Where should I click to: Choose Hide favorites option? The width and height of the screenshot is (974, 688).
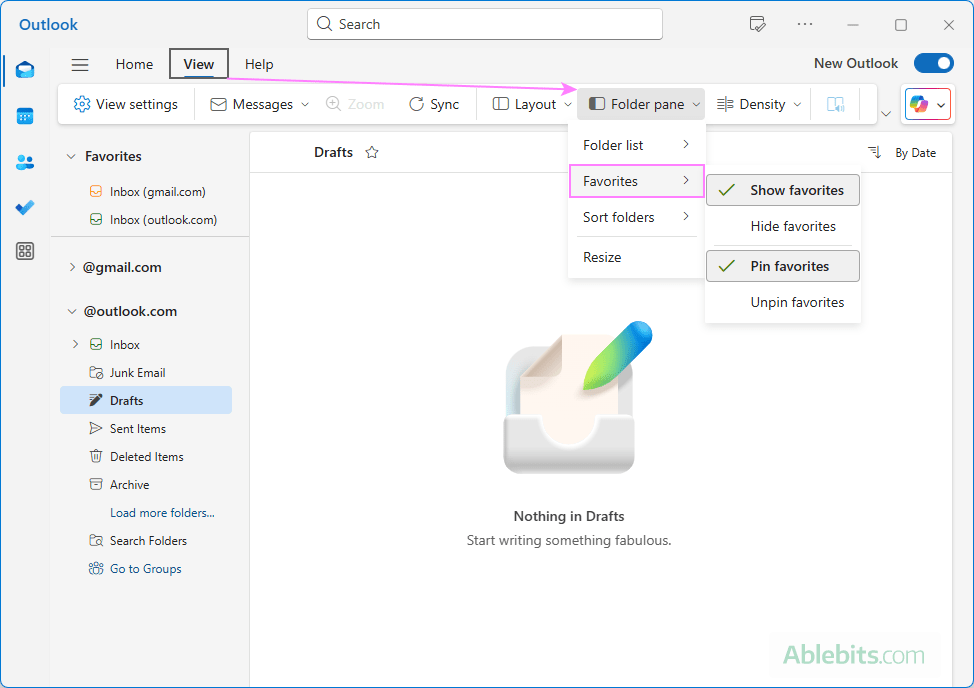[x=783, y=226]
